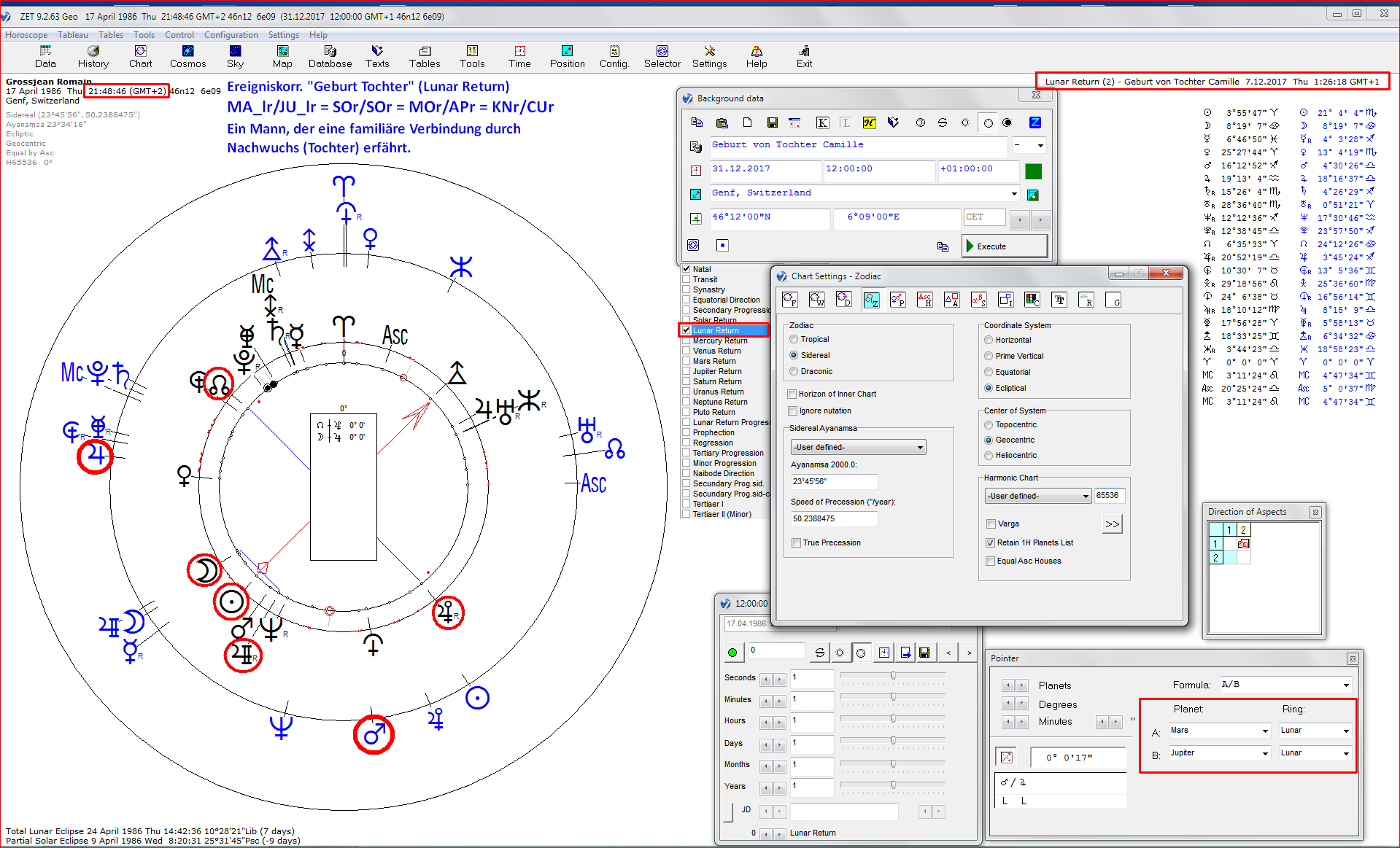Enable the True Precession checkbox
The height and width of the screenshot is (848, 1400).
click(x=796, y=543)
